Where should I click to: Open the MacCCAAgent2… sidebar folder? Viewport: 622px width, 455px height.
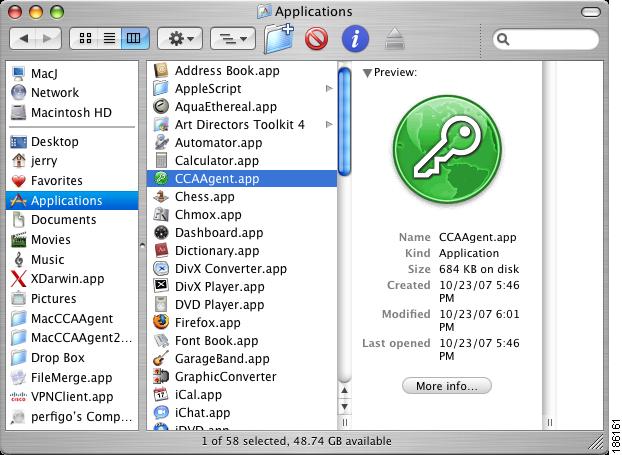coord(73,338)
